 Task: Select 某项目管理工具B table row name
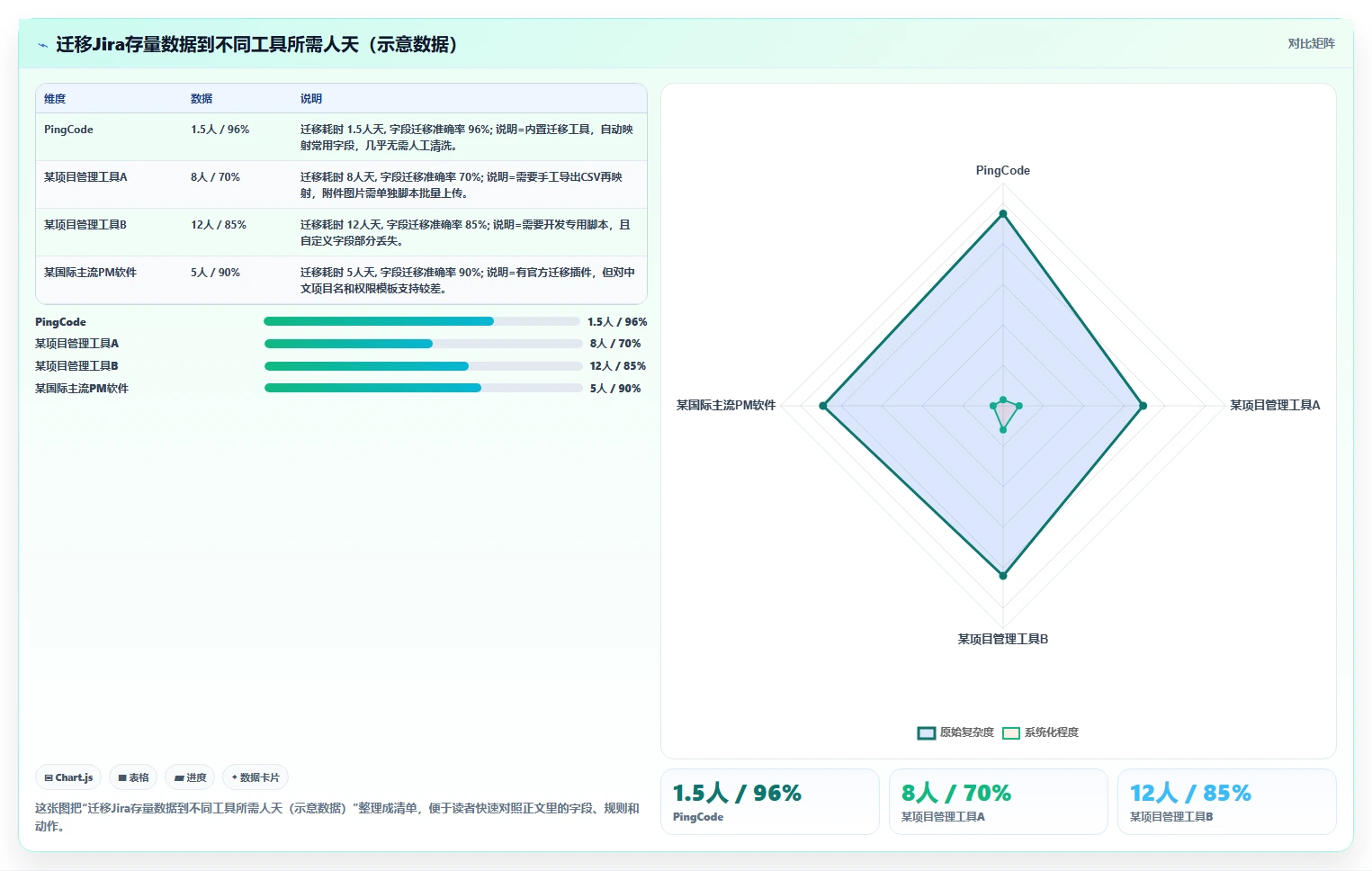pos(85,225)
